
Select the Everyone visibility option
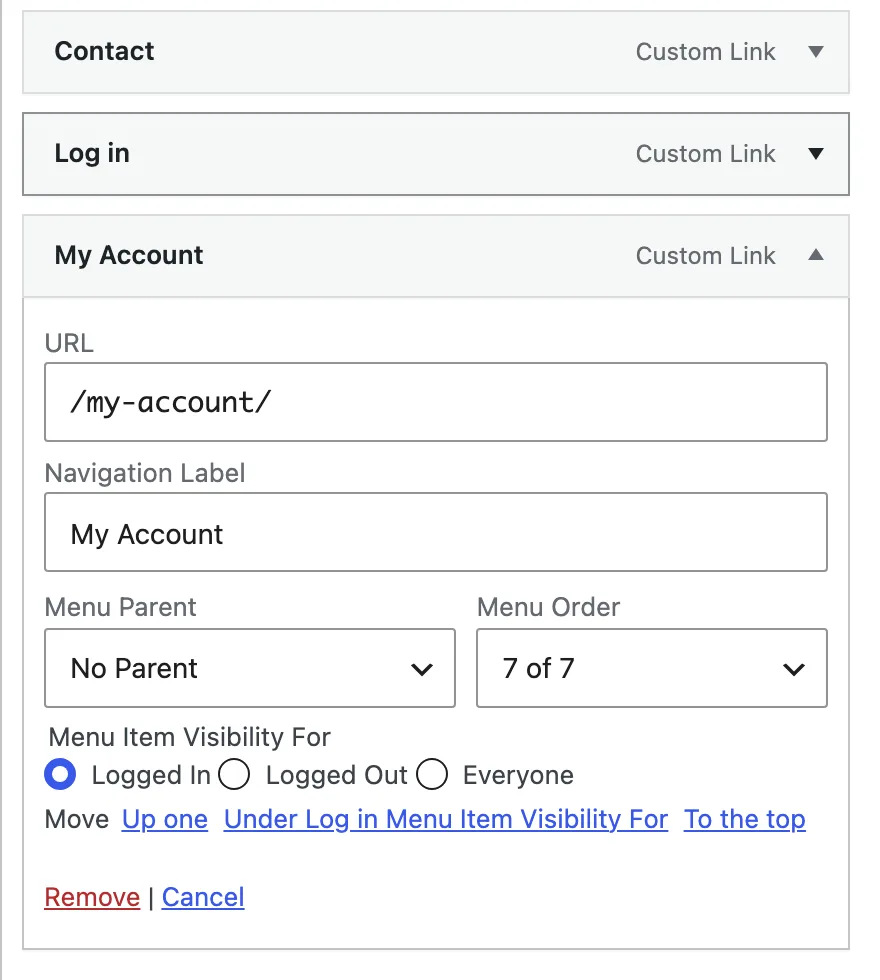[432, 774]
